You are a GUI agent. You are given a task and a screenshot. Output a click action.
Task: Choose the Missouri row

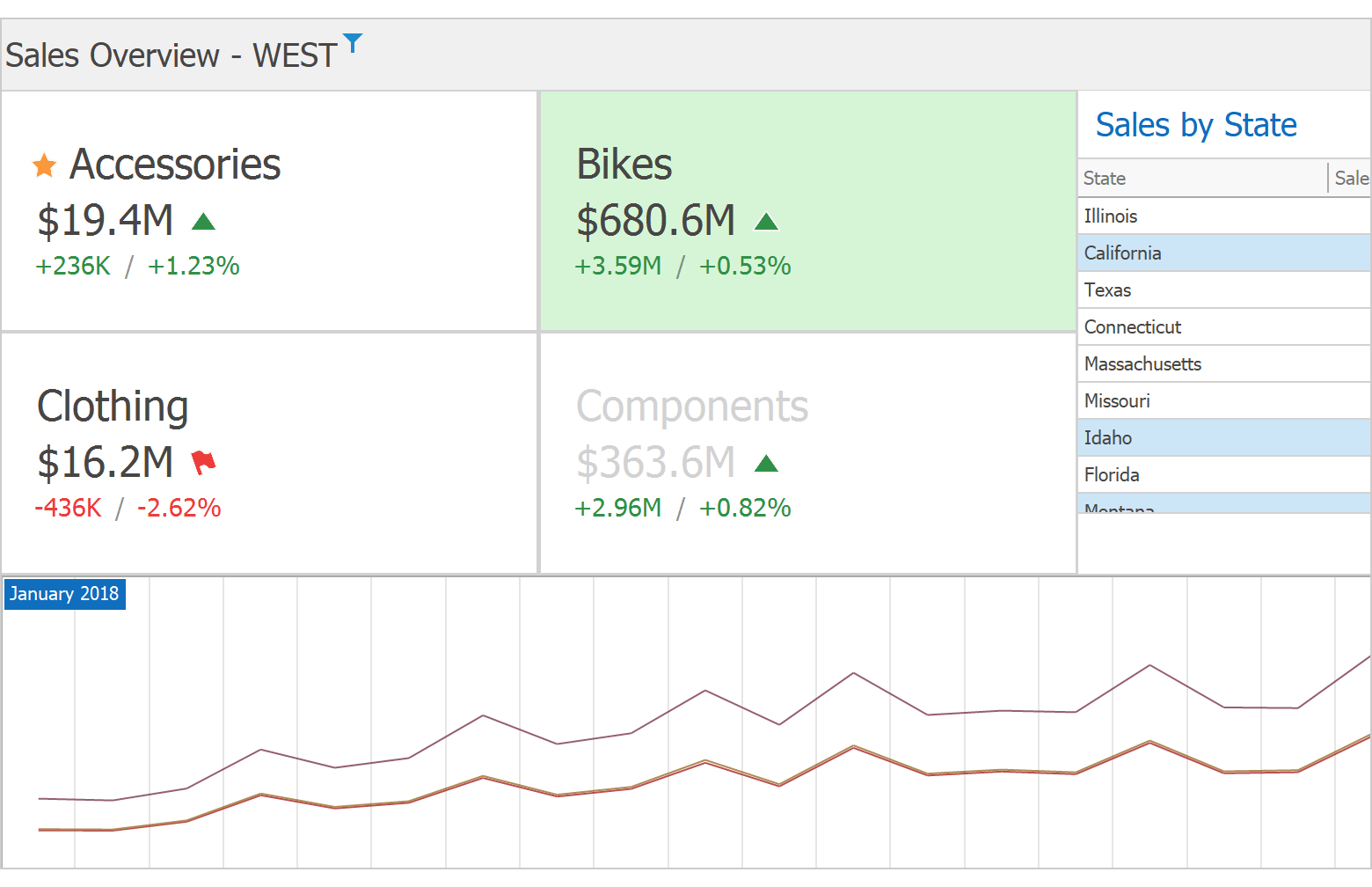(1222, 400)
